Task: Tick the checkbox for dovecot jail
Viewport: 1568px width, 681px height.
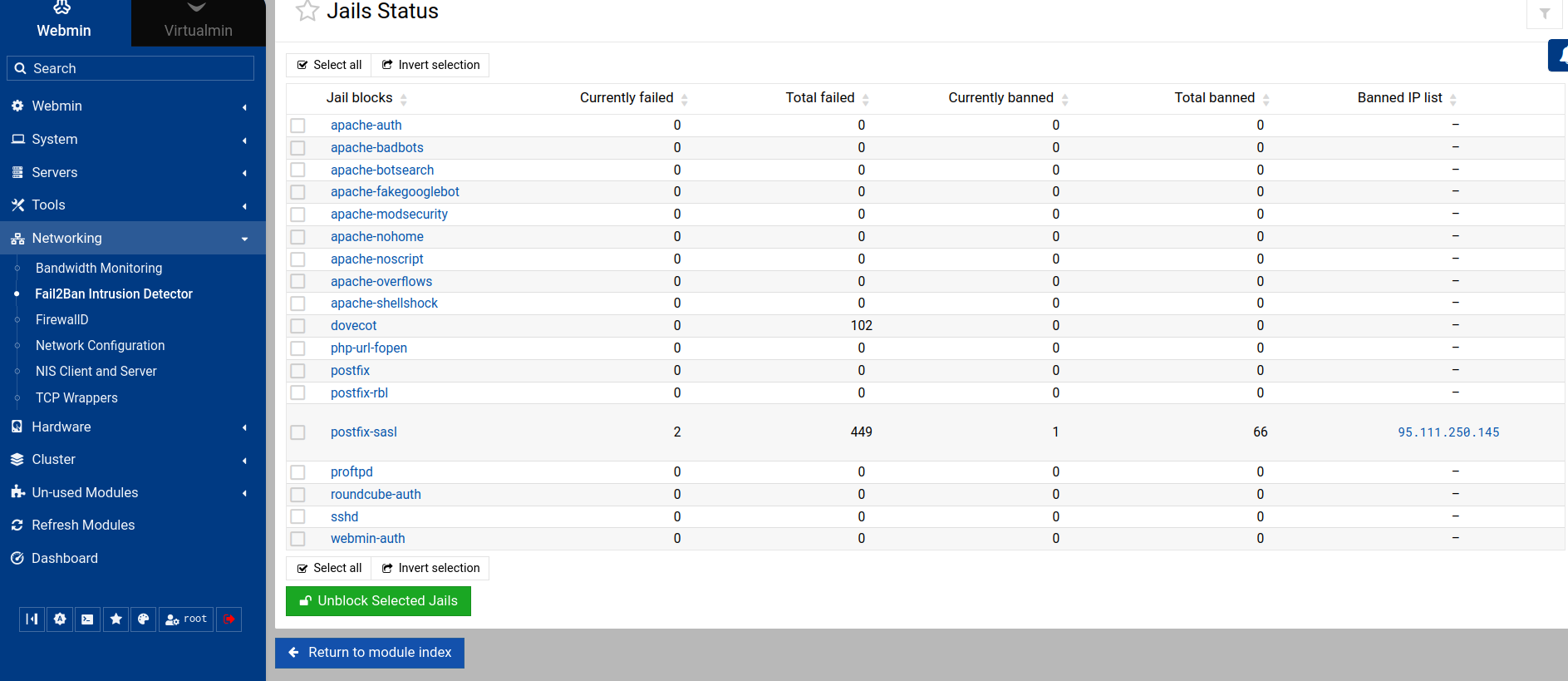Action: tap(297, 326)
